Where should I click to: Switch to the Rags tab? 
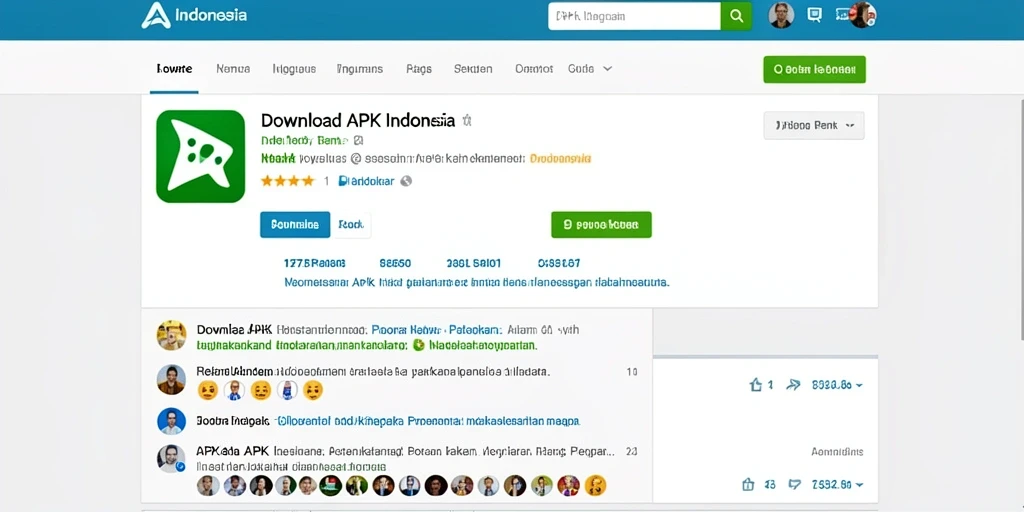click(x=419, y=69)
